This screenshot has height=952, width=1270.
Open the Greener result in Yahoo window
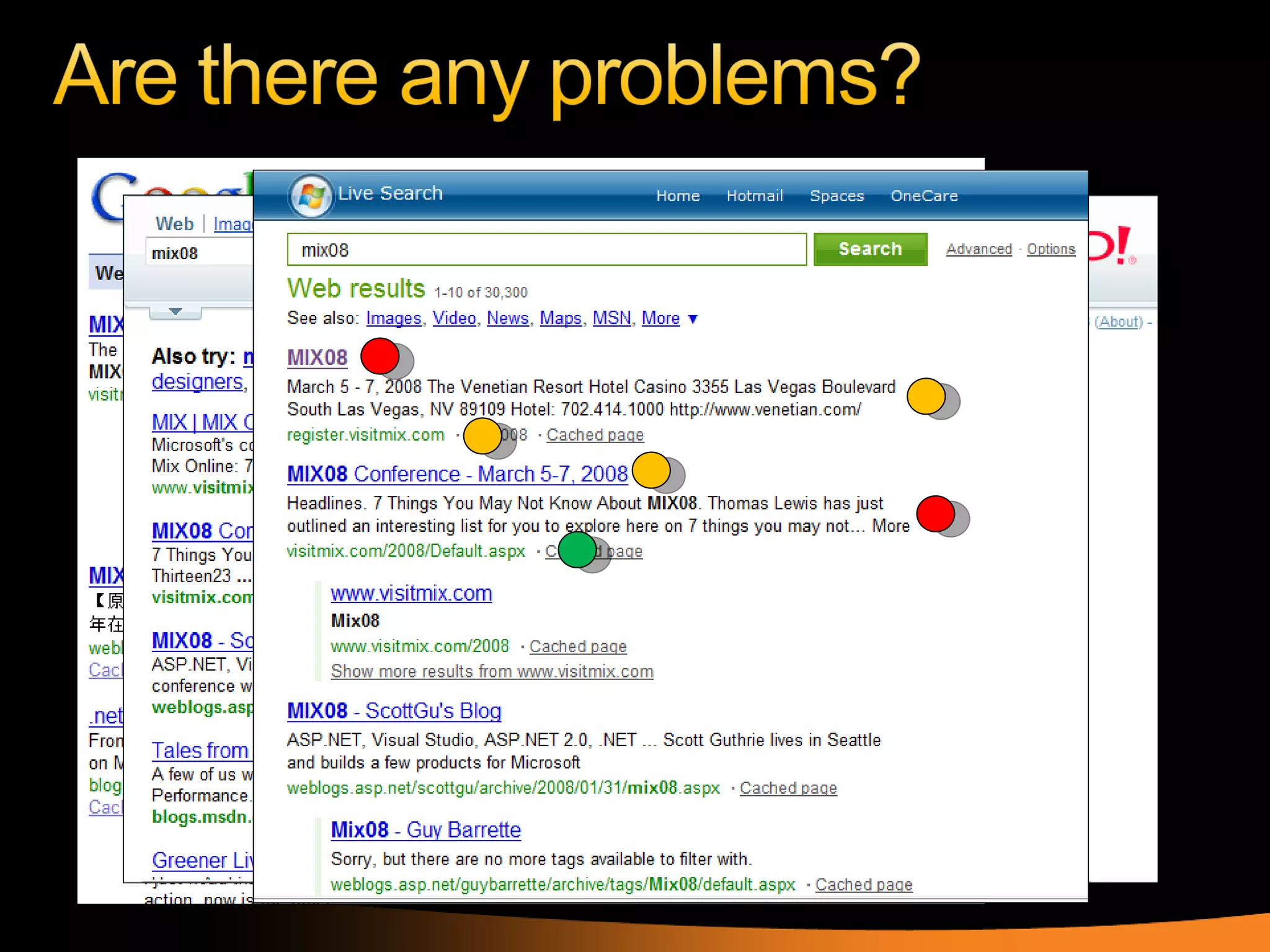[202, 860]
